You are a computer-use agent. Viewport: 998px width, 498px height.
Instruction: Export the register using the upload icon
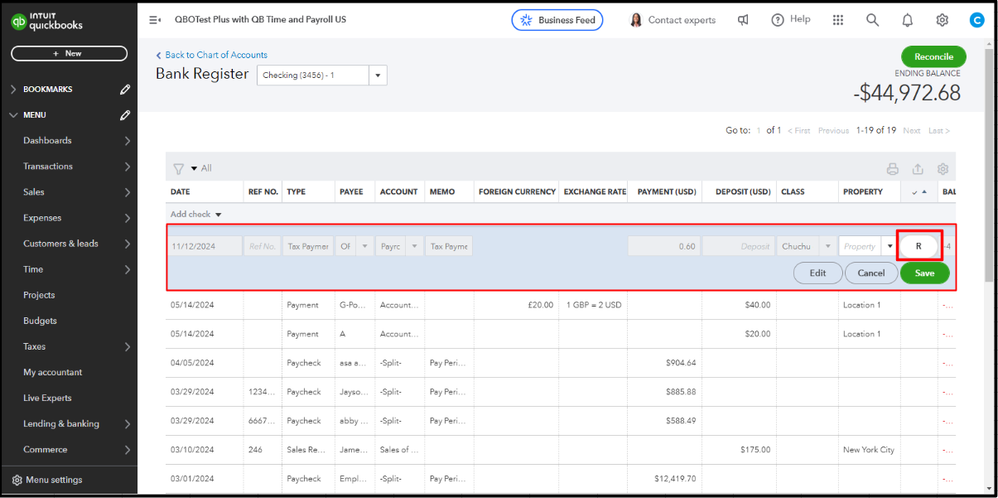[917, 169]
